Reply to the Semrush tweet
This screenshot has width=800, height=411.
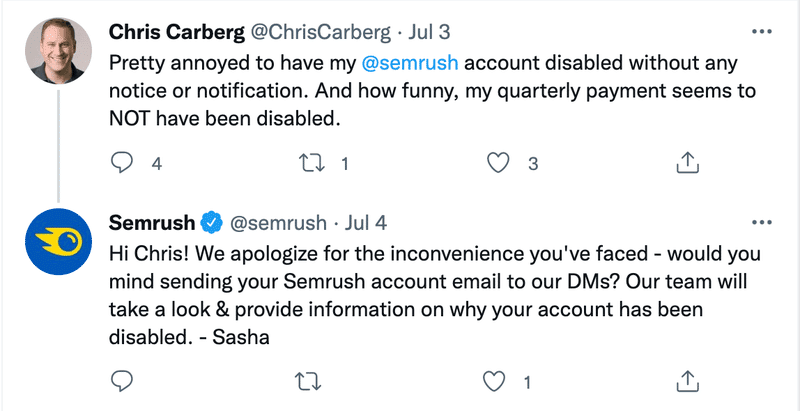point(121,381)
